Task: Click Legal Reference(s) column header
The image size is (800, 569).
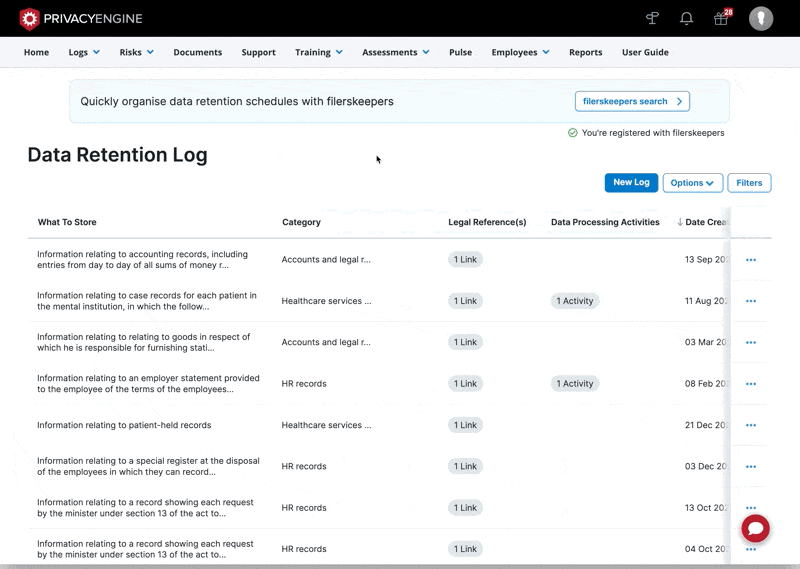Action: click(487, 222)
